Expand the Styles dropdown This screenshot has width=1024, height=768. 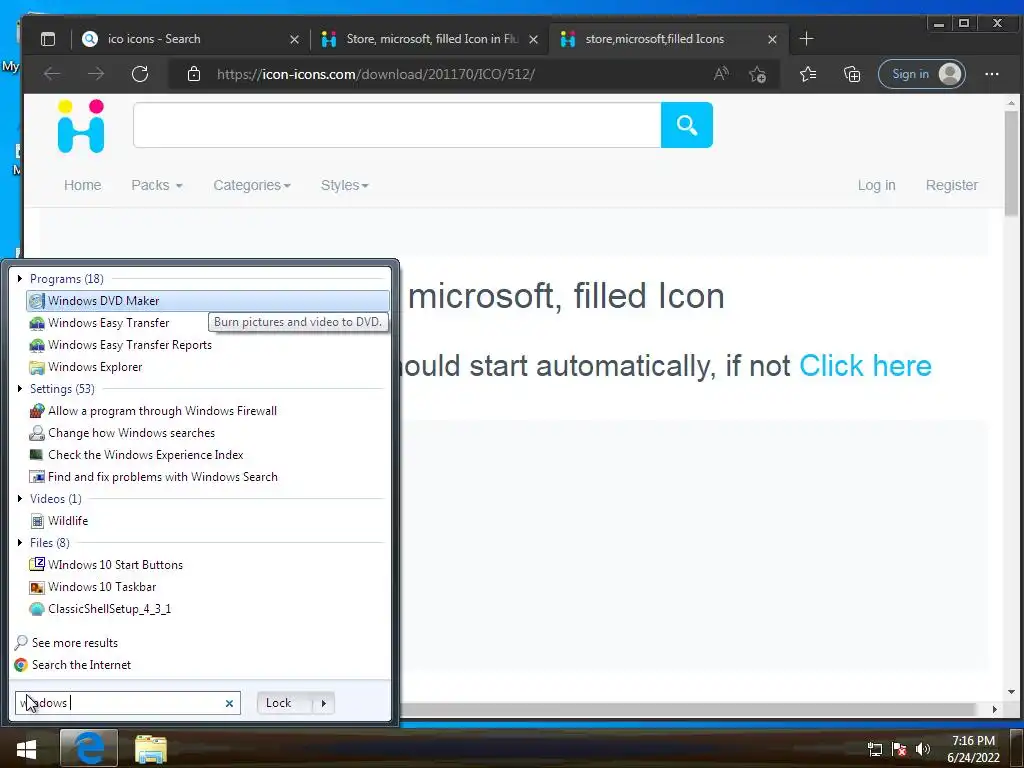[x=345, y=185]
